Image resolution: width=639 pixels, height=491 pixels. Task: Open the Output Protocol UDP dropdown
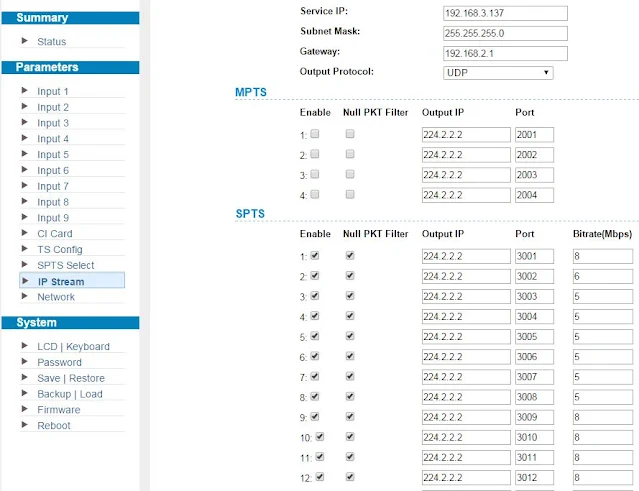(498, 73)
